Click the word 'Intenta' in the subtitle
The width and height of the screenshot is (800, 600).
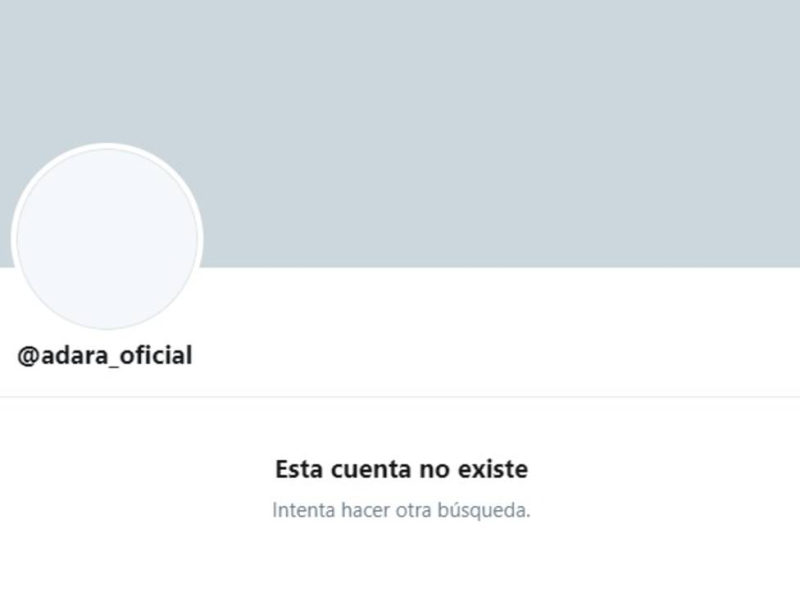[x=304, y=510]
